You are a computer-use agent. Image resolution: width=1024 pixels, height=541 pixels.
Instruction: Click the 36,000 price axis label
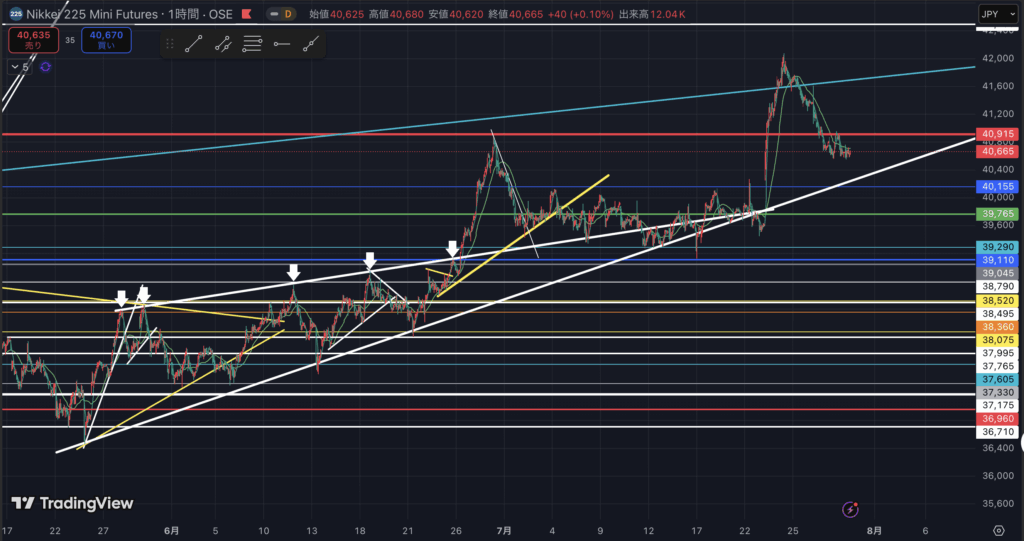pyautogui.click(x=997, y=476)
